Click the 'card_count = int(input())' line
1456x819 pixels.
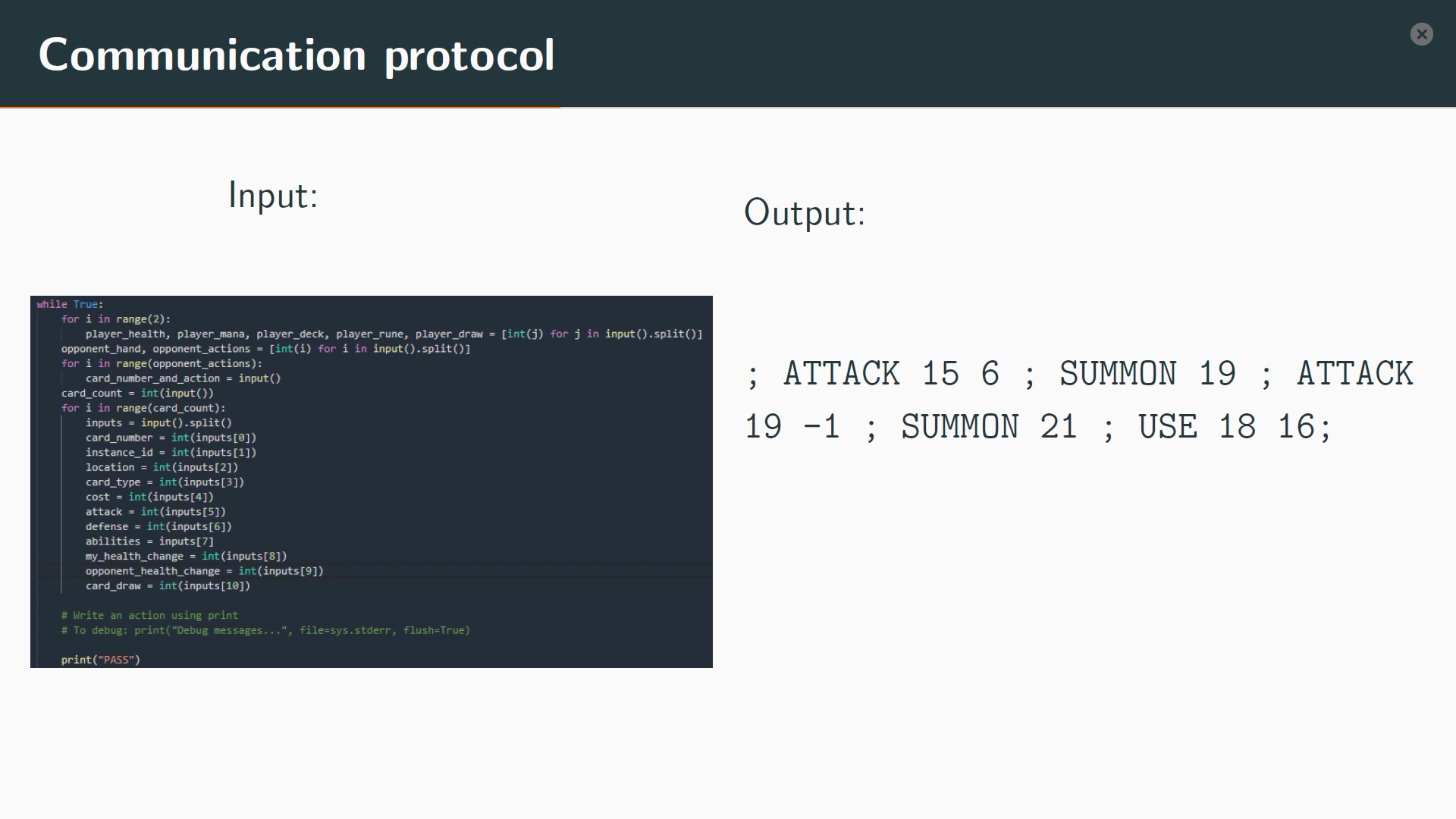pyautogui.click(x=137, y=393)
